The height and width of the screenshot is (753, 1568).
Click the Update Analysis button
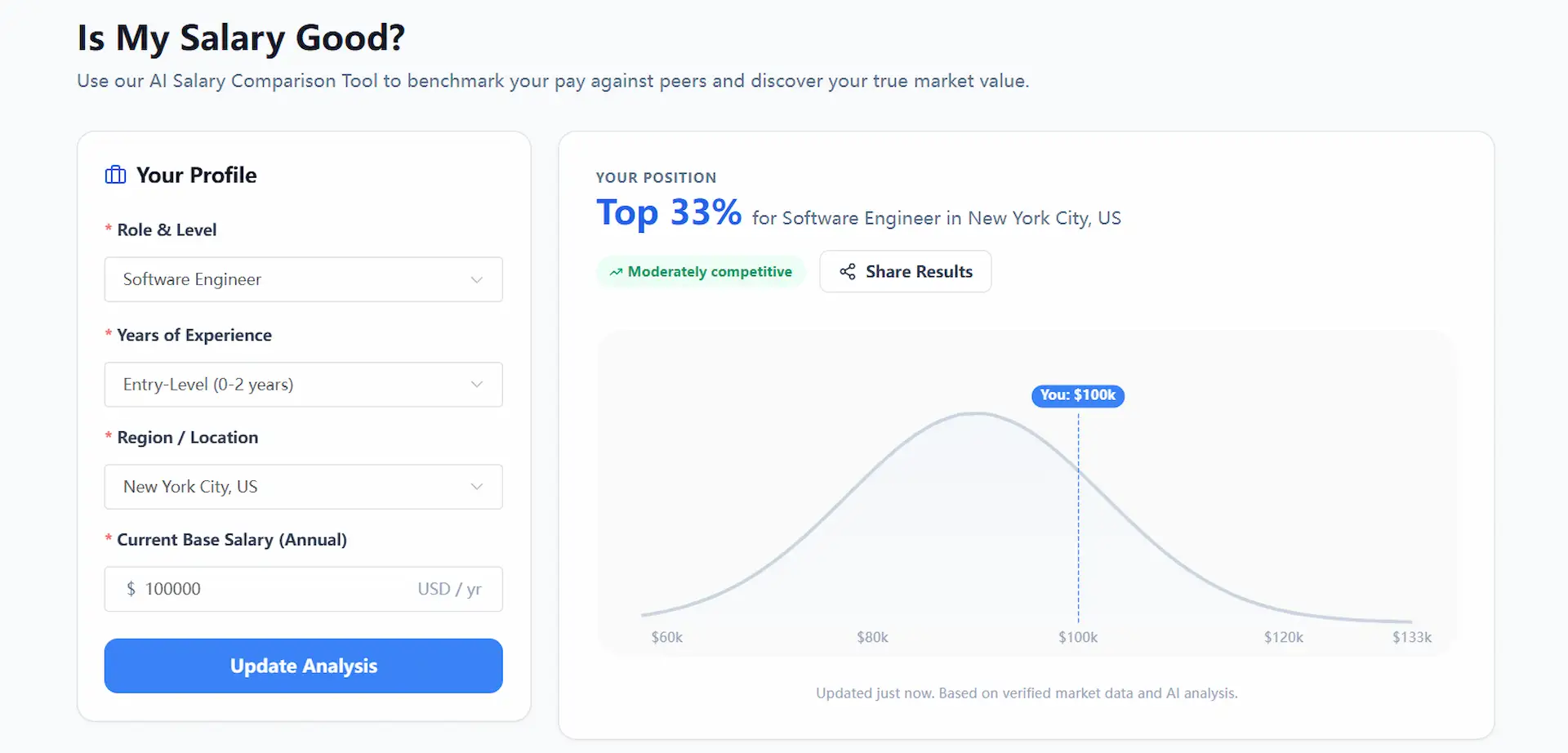click(x=303, y=666)
